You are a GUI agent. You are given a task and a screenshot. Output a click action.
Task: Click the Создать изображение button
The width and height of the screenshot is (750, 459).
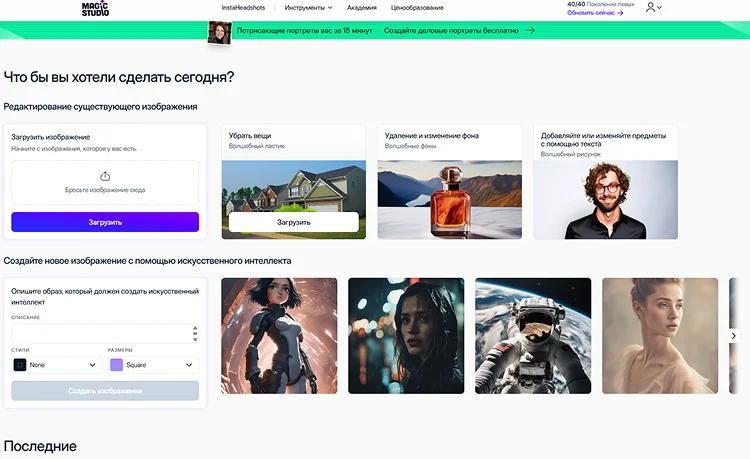105,391
